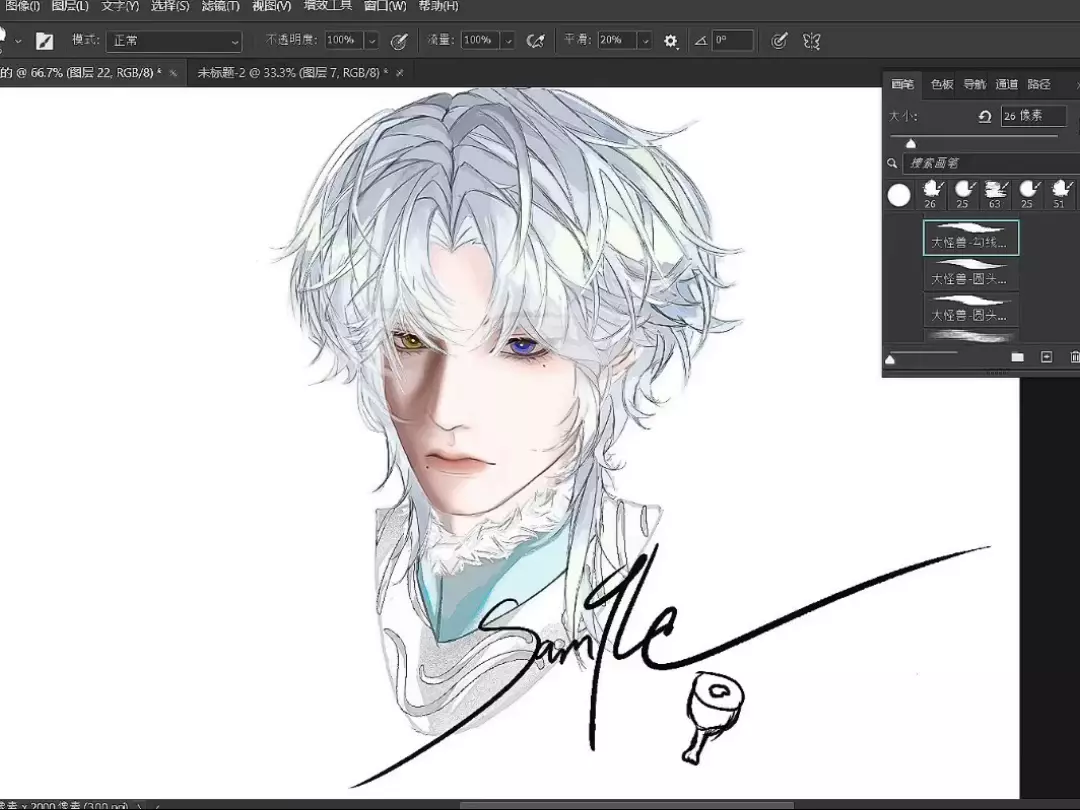The width and height of the screenshot is (1080, 810).
Task: Open the 窗口(W) menu
Action: tap(384, 6)
